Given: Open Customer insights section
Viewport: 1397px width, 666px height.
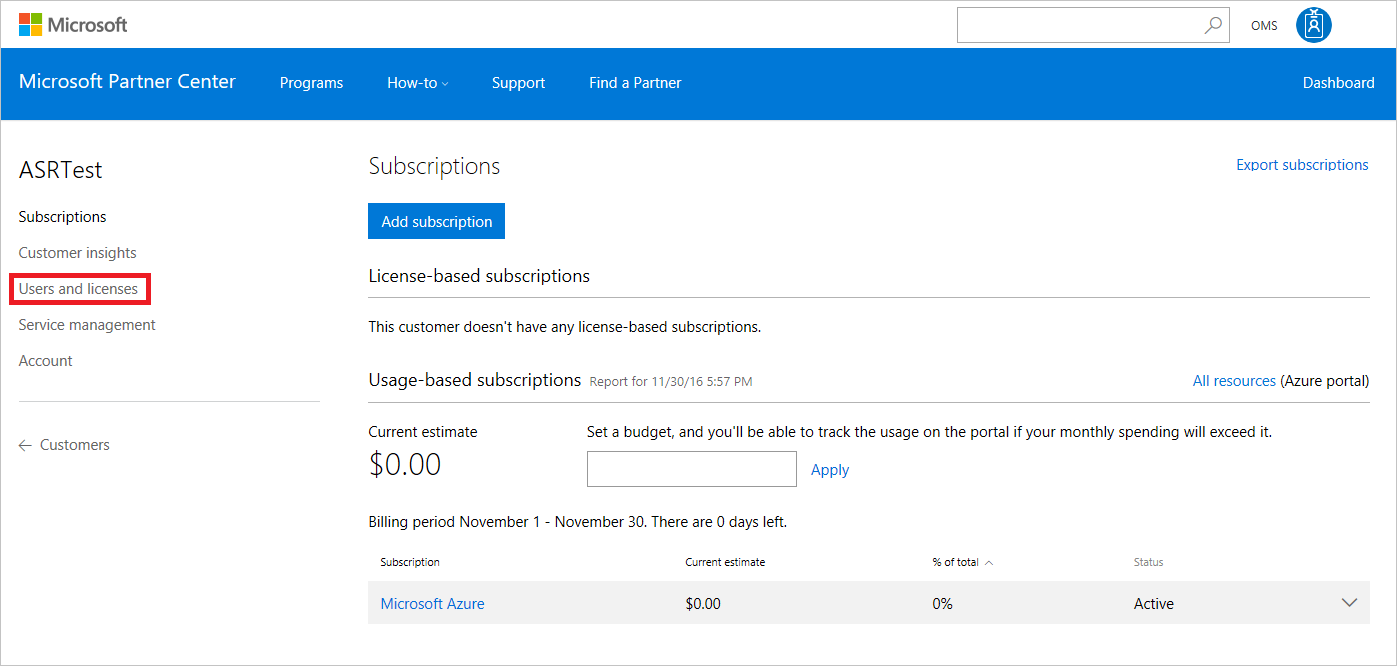Looking at the screenshot, I should [77, 252].
